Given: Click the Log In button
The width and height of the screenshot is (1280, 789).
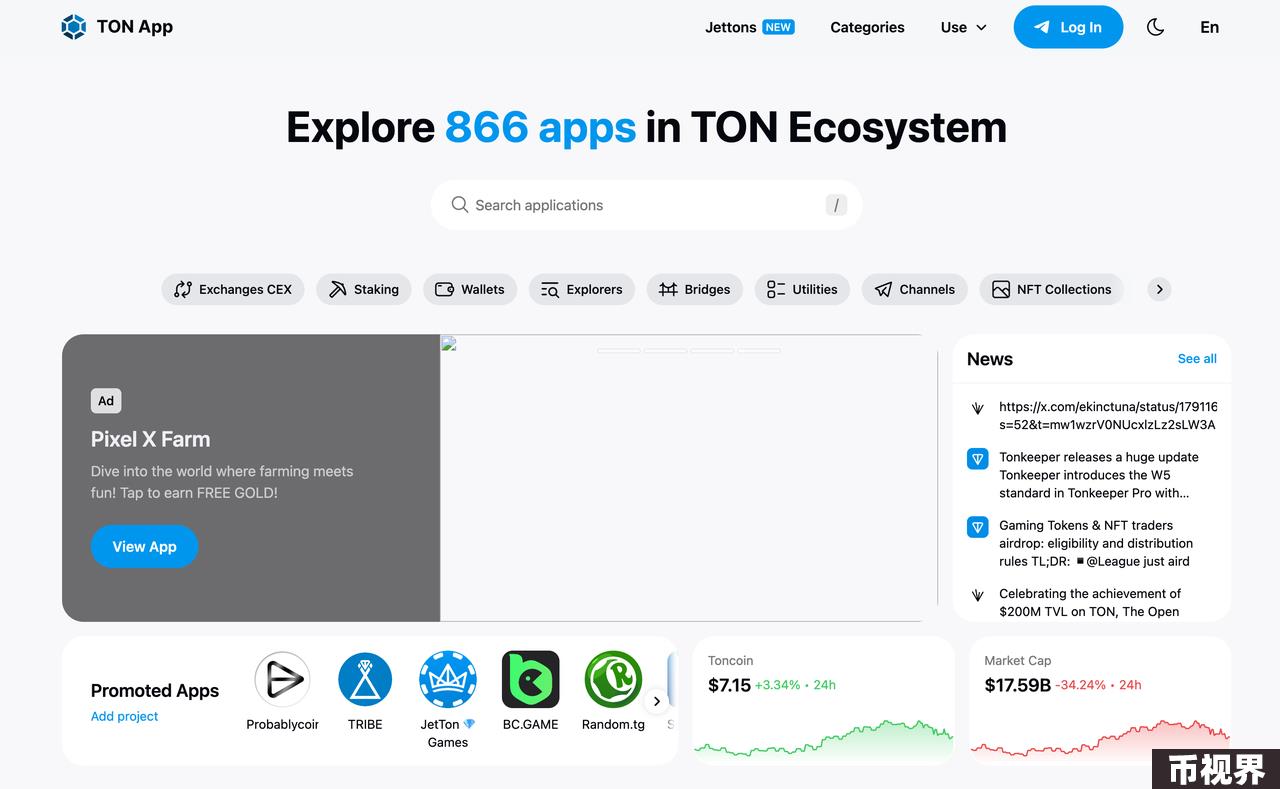Looking at the screenshot, I should (1068, 27).
